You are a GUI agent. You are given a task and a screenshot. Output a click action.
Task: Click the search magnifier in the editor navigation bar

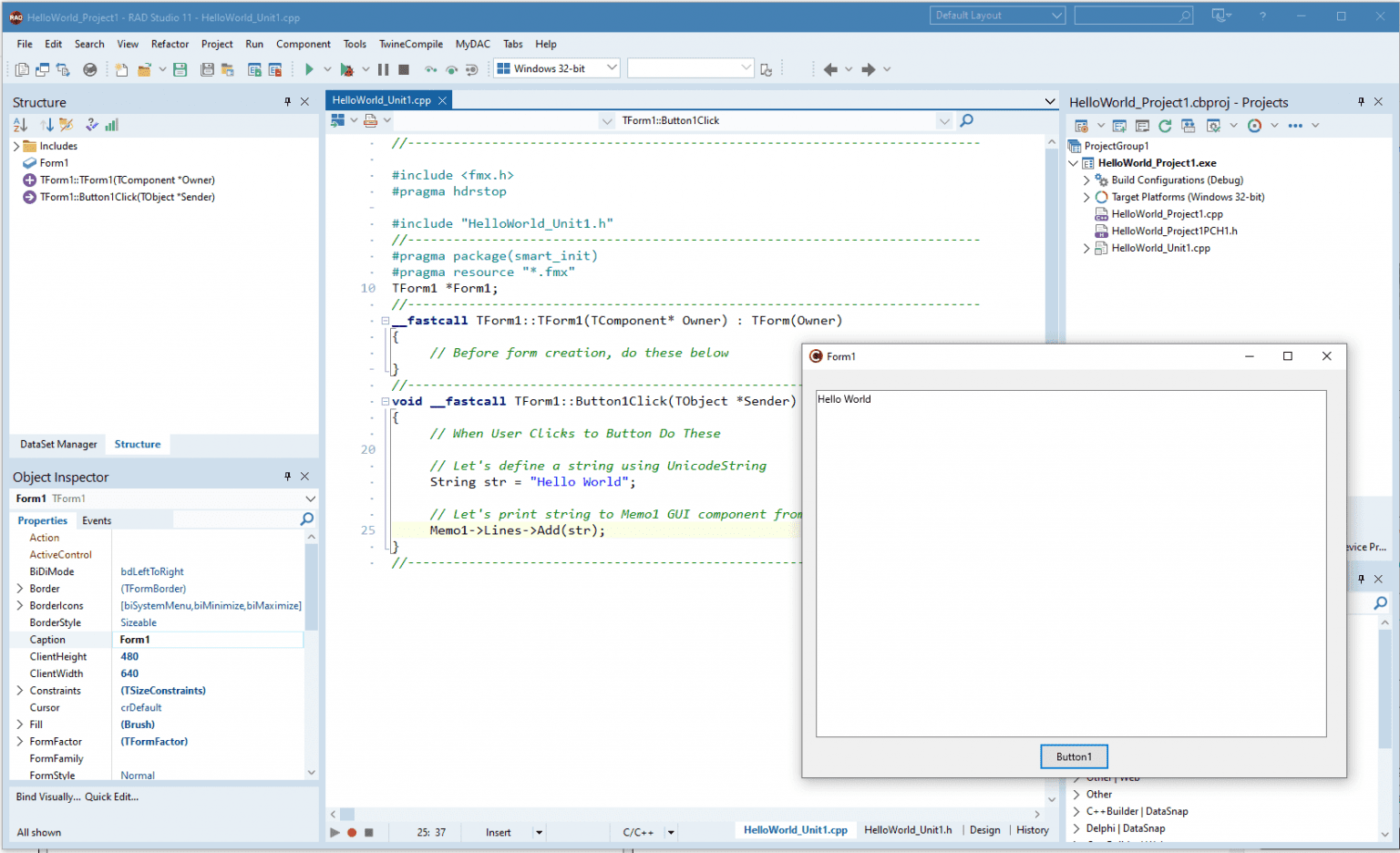tap(967, 120)
